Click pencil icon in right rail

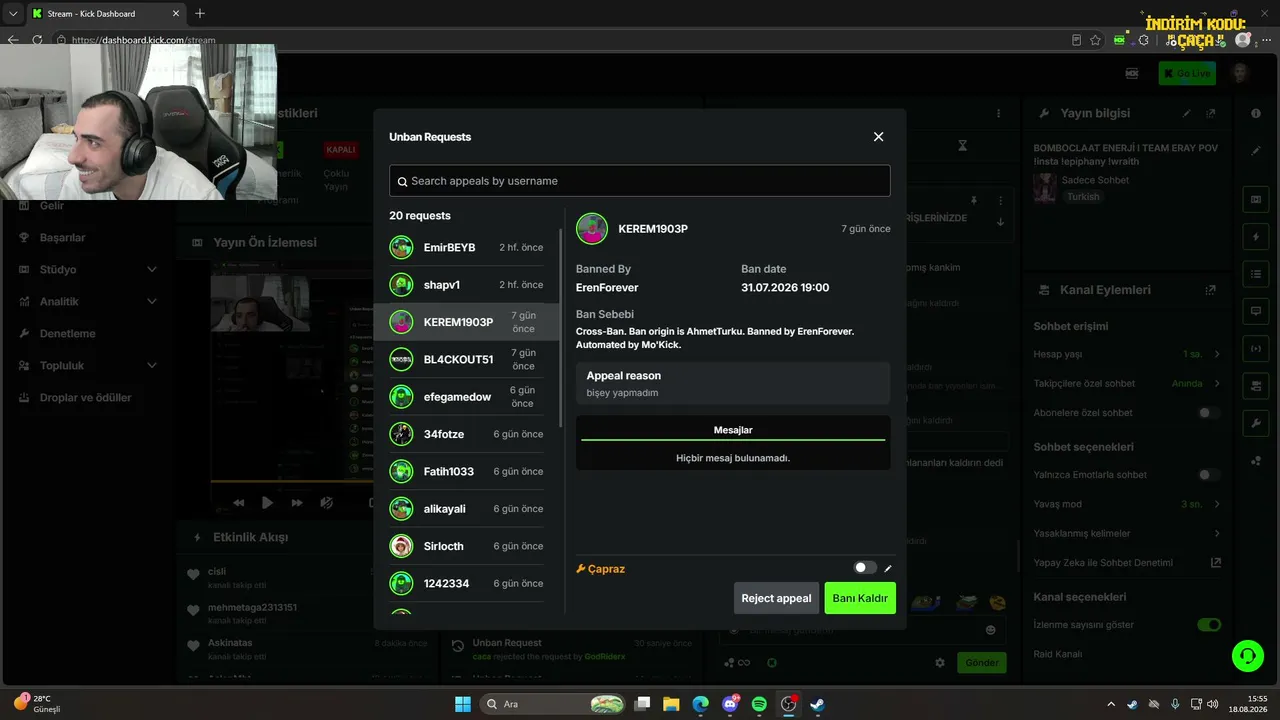coord(1256,150)
